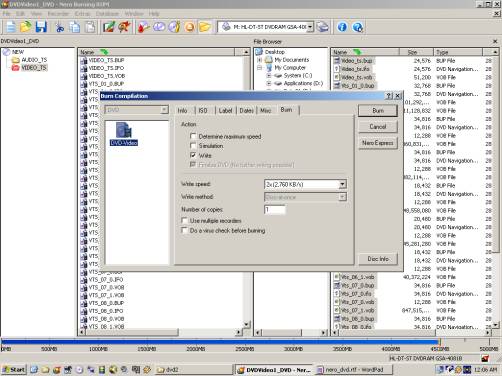Click the orange Eject disc icon
The width and height of the screenshot is (502, 376).
[189, 27]
